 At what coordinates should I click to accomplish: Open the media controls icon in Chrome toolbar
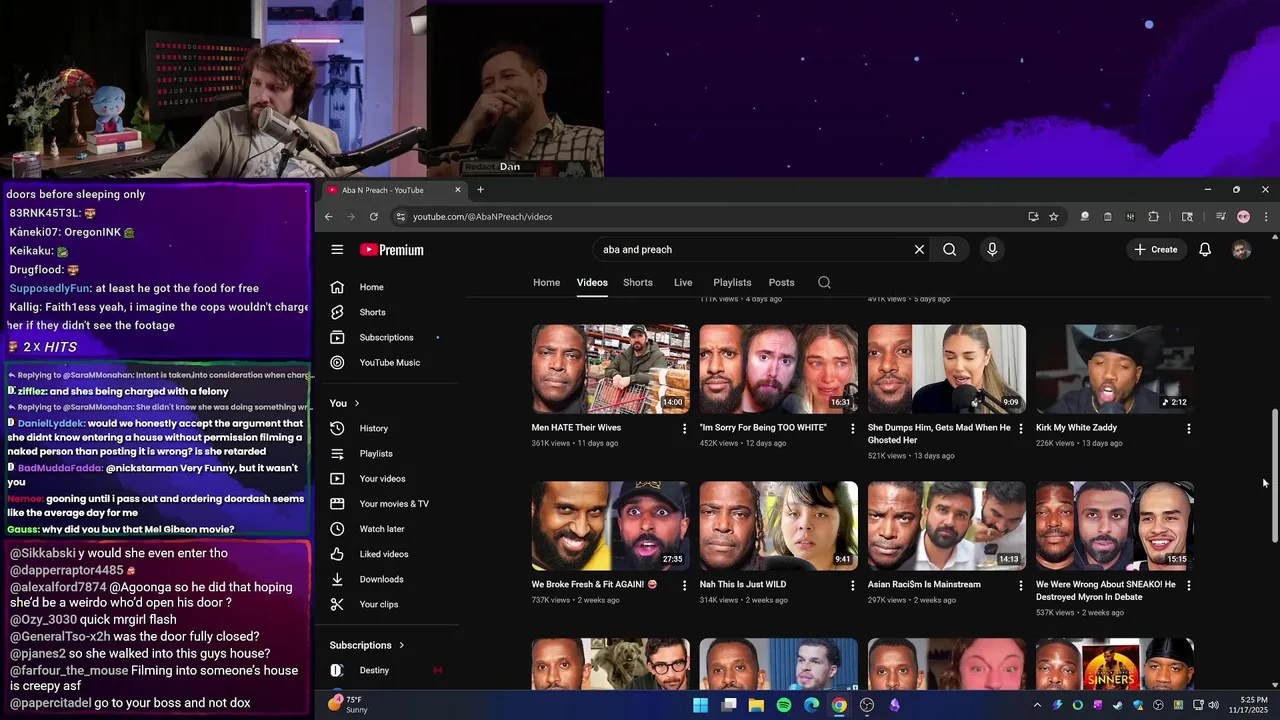1220,217
